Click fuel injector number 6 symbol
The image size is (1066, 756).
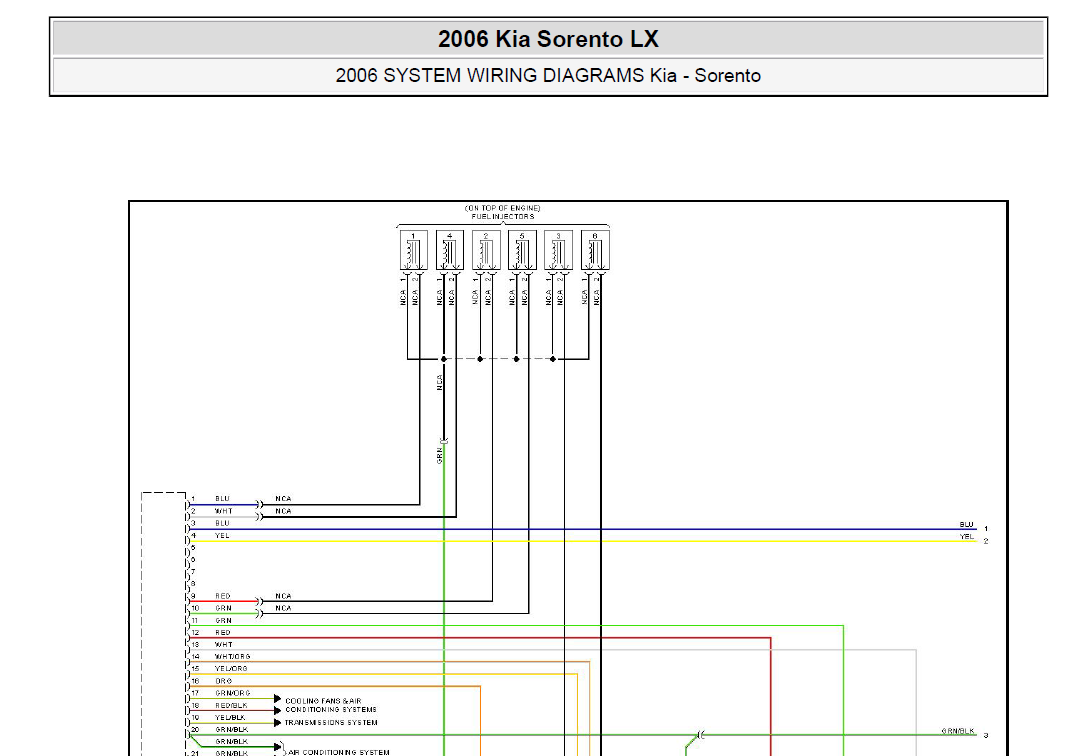[595, 251]
